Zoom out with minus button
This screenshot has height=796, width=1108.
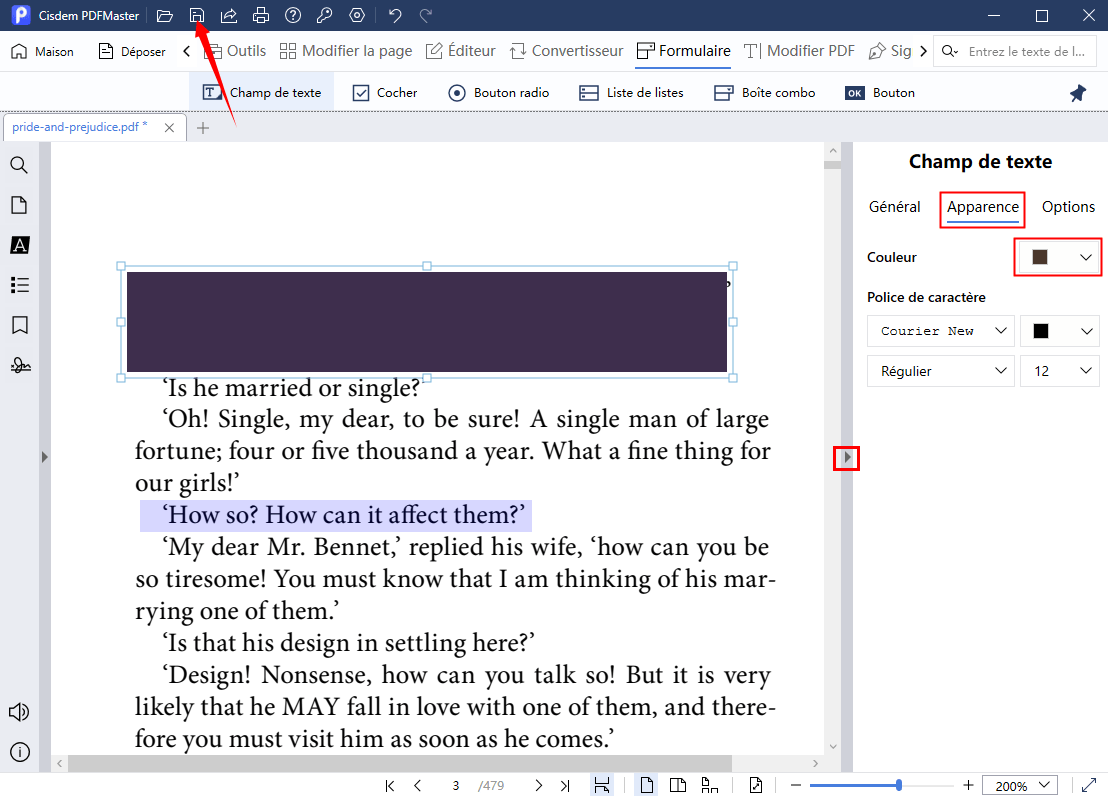(x=796, y=785)
